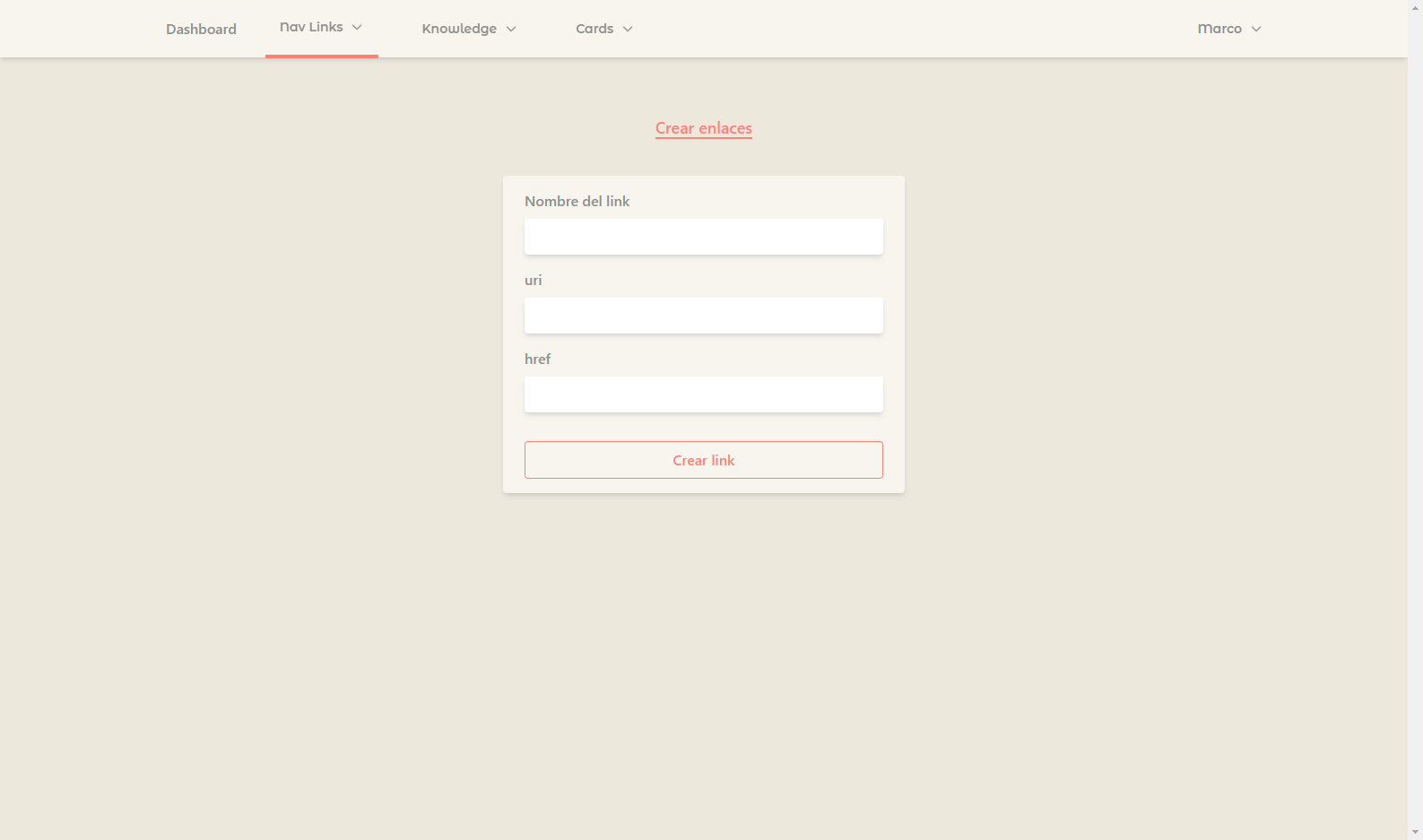Expand the chevron next to Knowledge
Image resolution: width=1423 pixels, height=840 pixels.
coord(511,29)
